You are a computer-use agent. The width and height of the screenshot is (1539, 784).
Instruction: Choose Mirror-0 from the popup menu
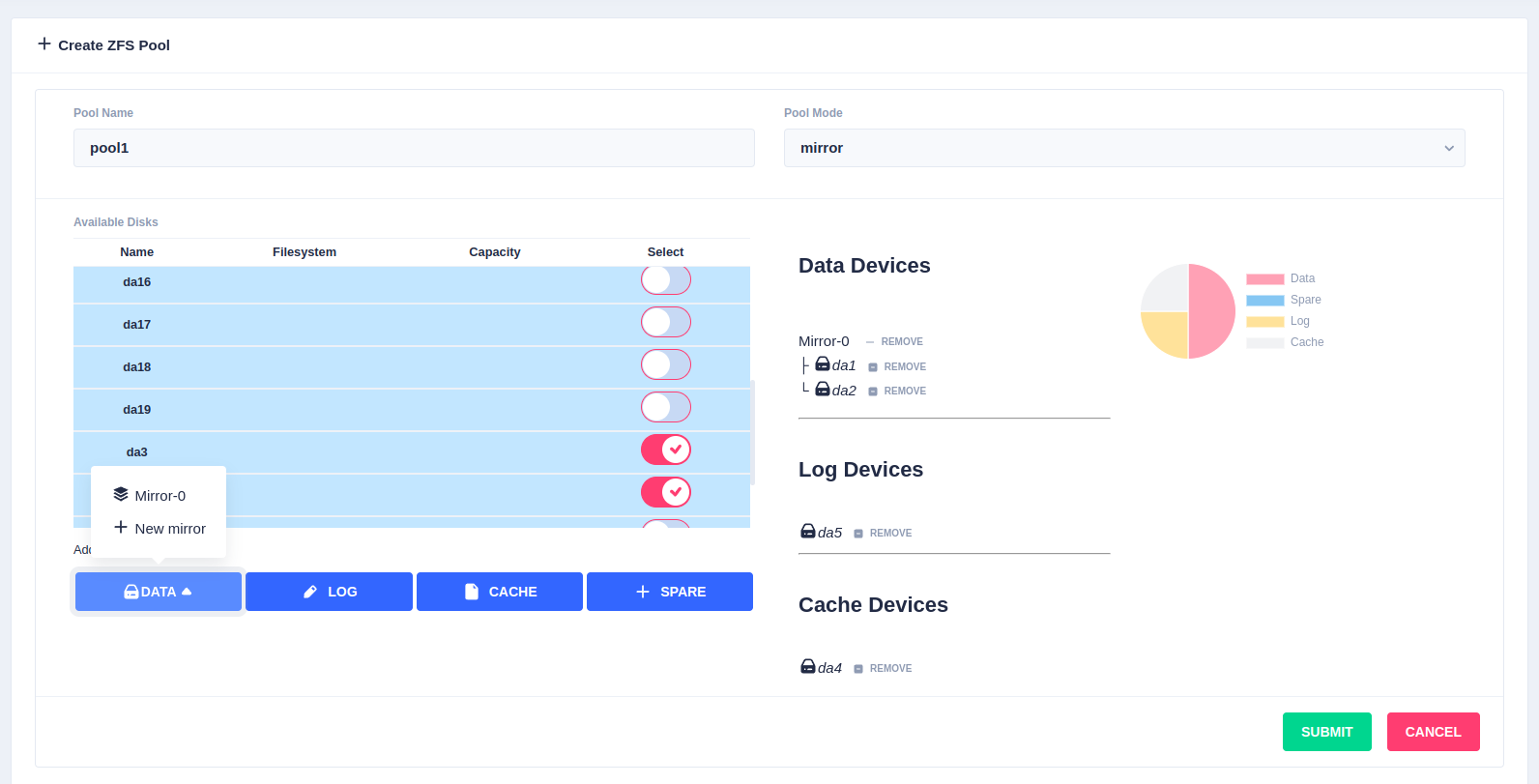click(x=159, y=495)
